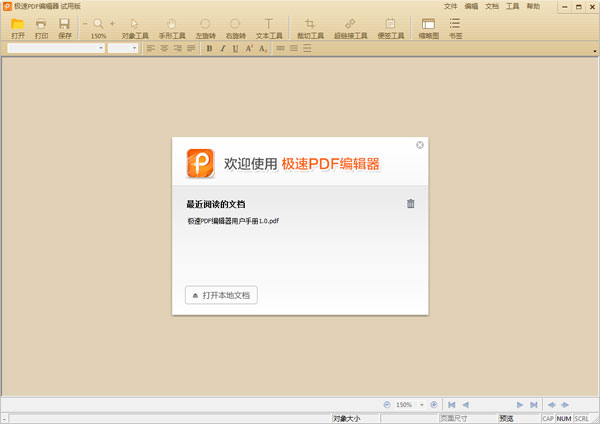
Task: Select the 超链接工具 hyperlink tool
Action: coord(351,29)
